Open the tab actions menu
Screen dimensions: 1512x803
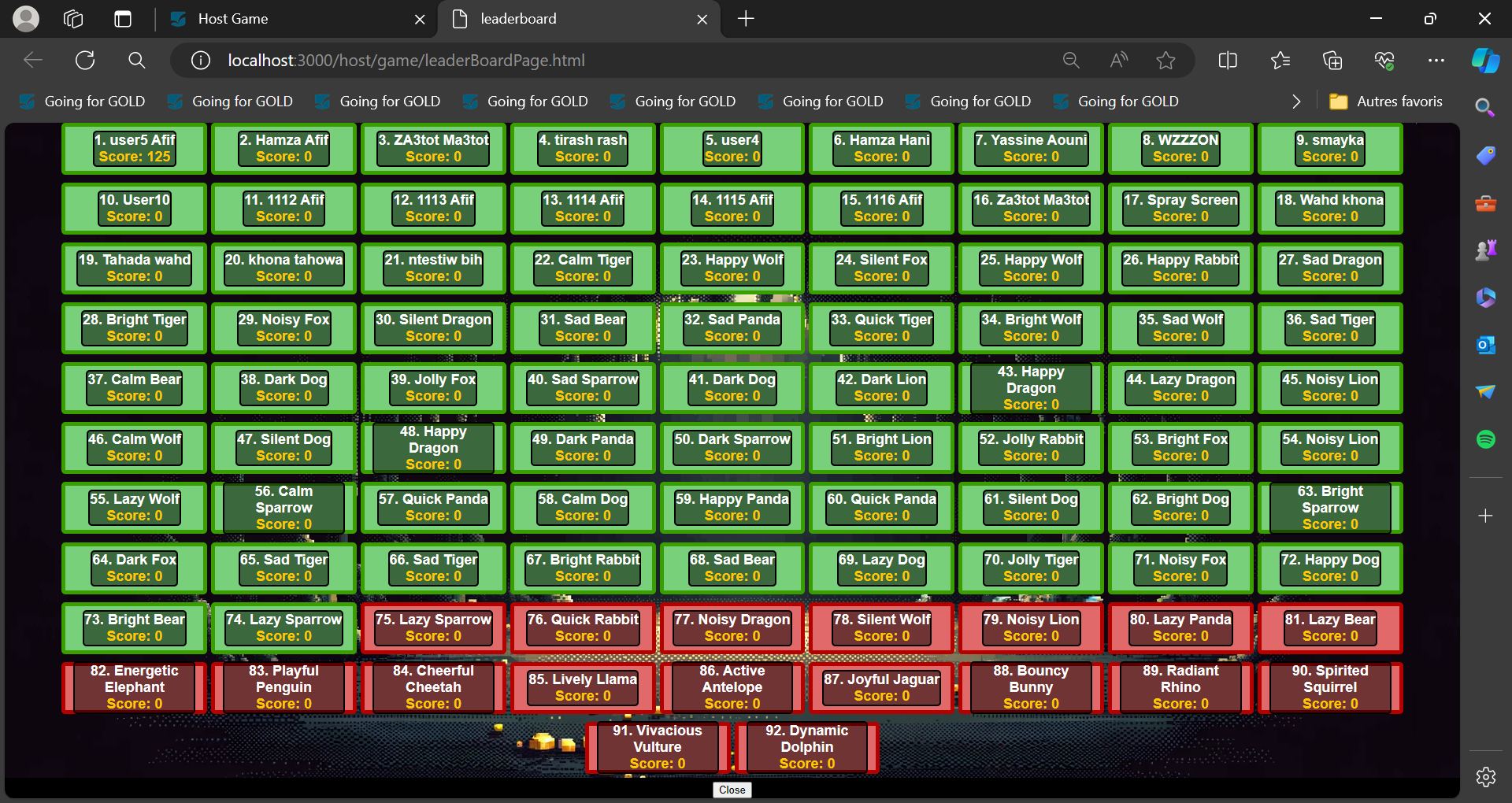pos(72,19)
